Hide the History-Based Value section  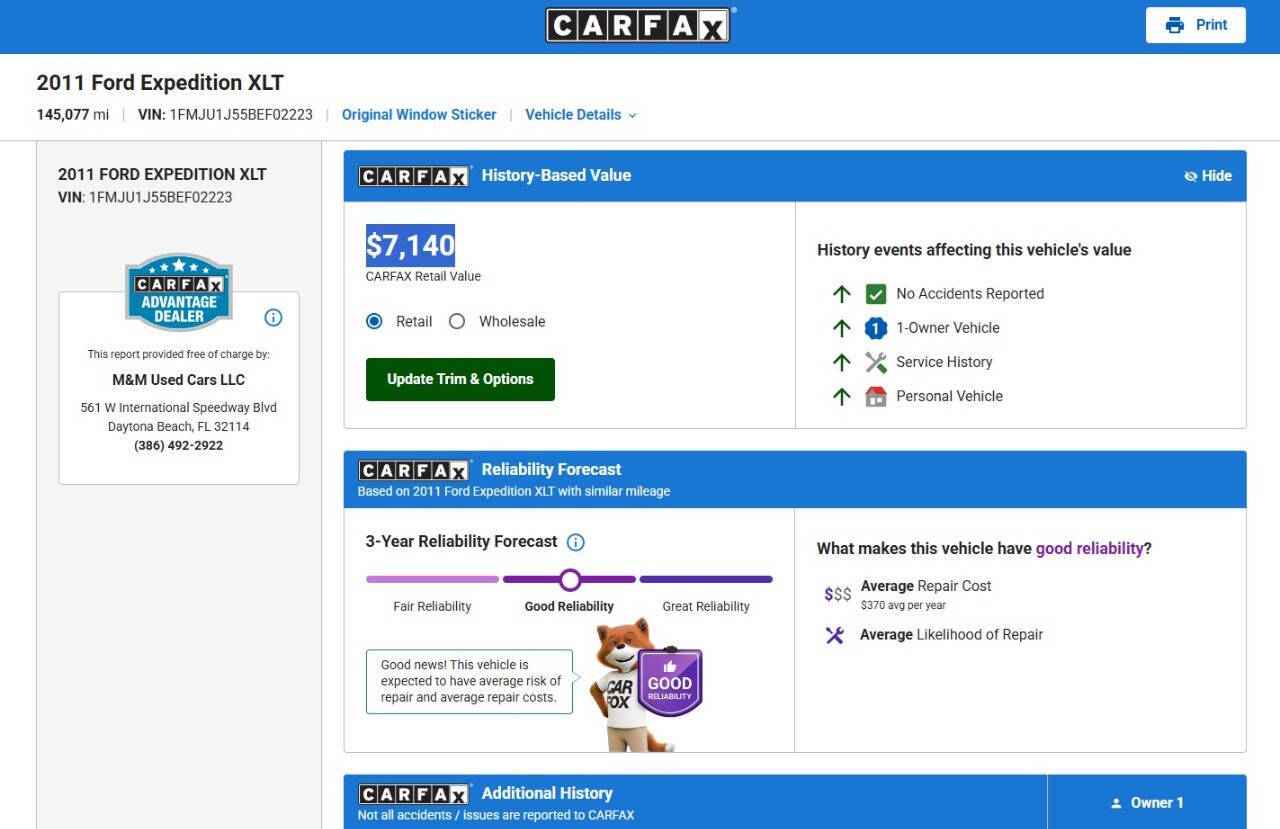point(1208,176)
